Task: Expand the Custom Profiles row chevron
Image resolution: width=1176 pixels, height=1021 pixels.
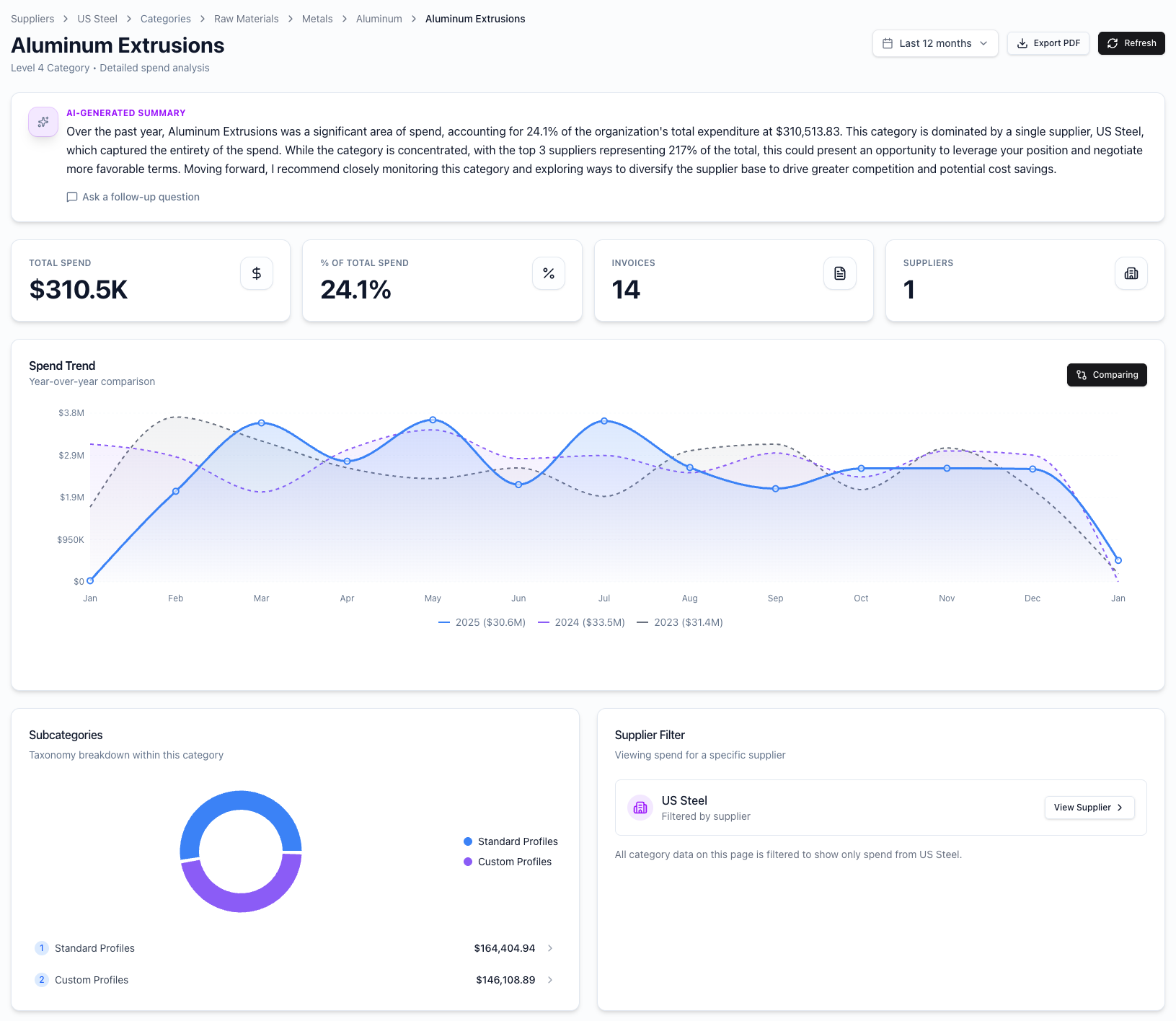Action: (550, 980)
